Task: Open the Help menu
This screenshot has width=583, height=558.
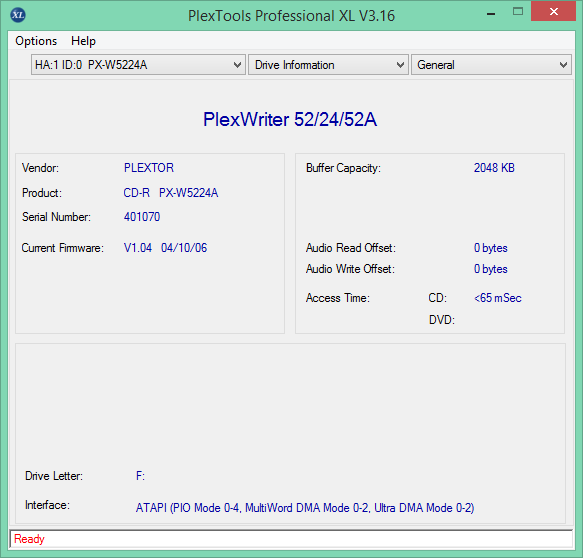Action: click(83, 41)
